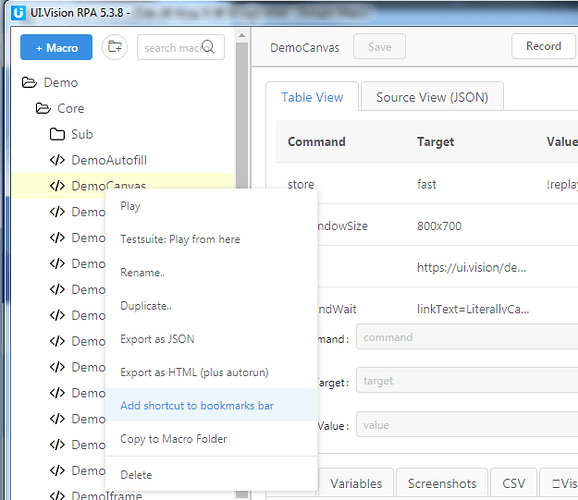Open the CSV tab

[x=513, y=483]
